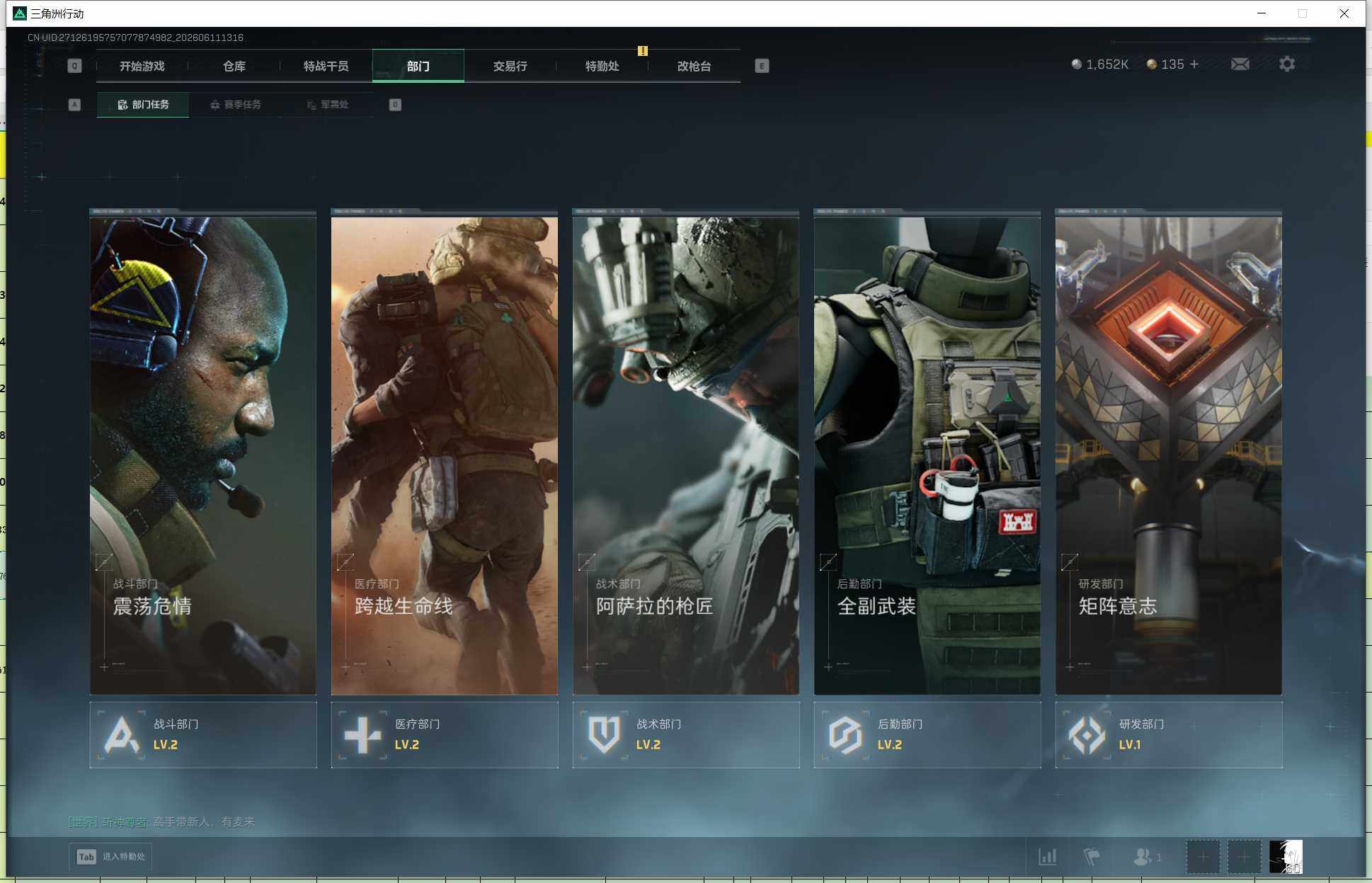Click the plus next to 135 currency

[x=1194, y=64]
